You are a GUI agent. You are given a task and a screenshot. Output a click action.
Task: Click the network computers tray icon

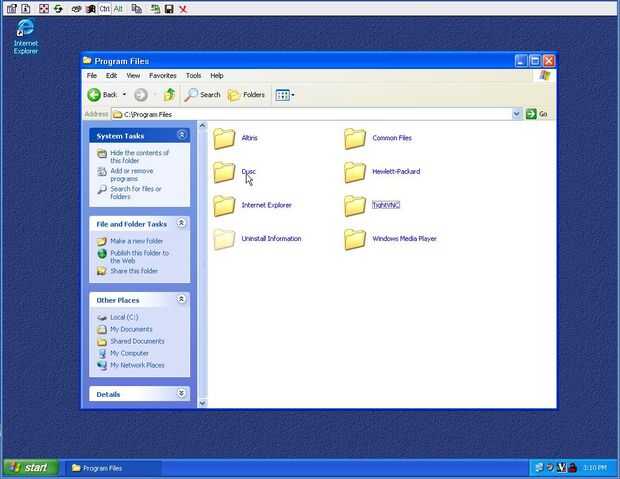coord(539,468)
